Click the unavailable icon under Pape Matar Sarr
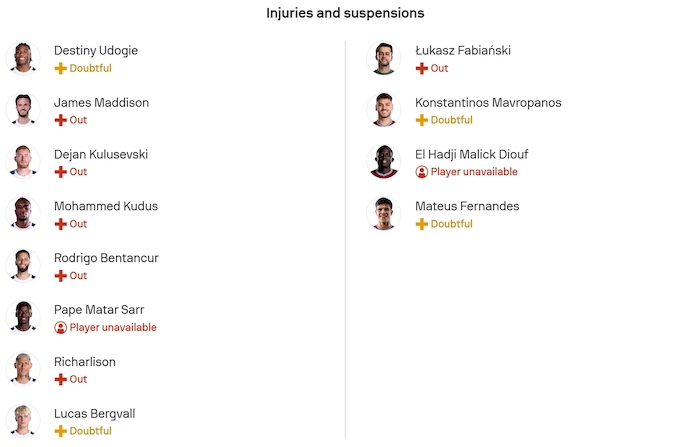Viewport: 690px width, 447px height. pyautogui.click(x=60, y=328)
